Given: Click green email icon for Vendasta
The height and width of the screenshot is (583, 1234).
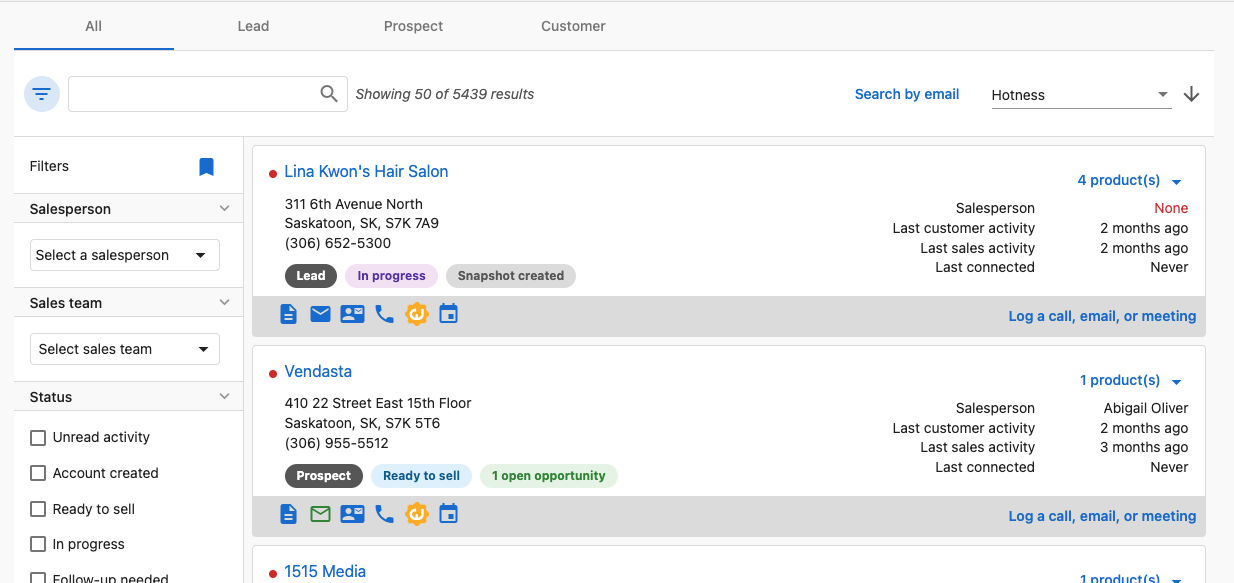Looking at the screenshot, I should tap(320, 515).
